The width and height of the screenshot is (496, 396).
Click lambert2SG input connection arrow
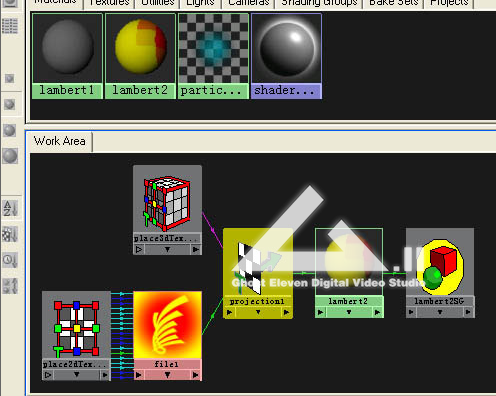tap(412, 312)
